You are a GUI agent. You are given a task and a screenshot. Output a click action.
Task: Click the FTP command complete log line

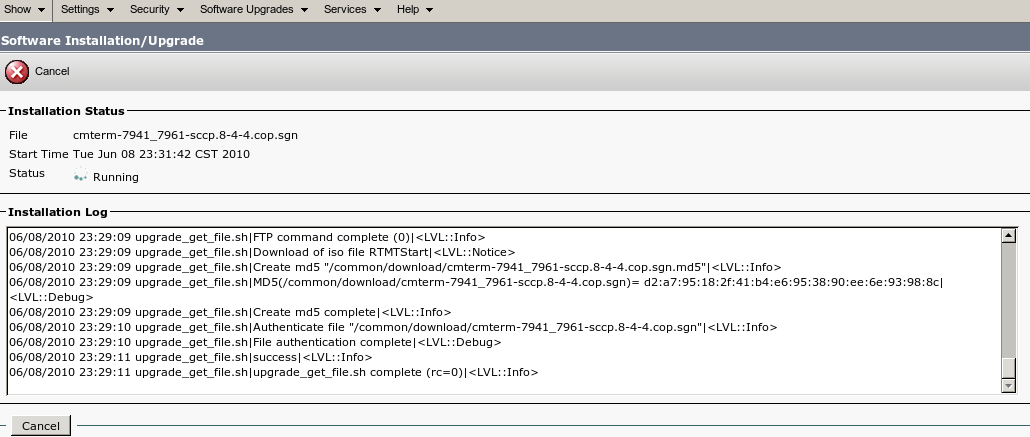(x=247, y=237)
